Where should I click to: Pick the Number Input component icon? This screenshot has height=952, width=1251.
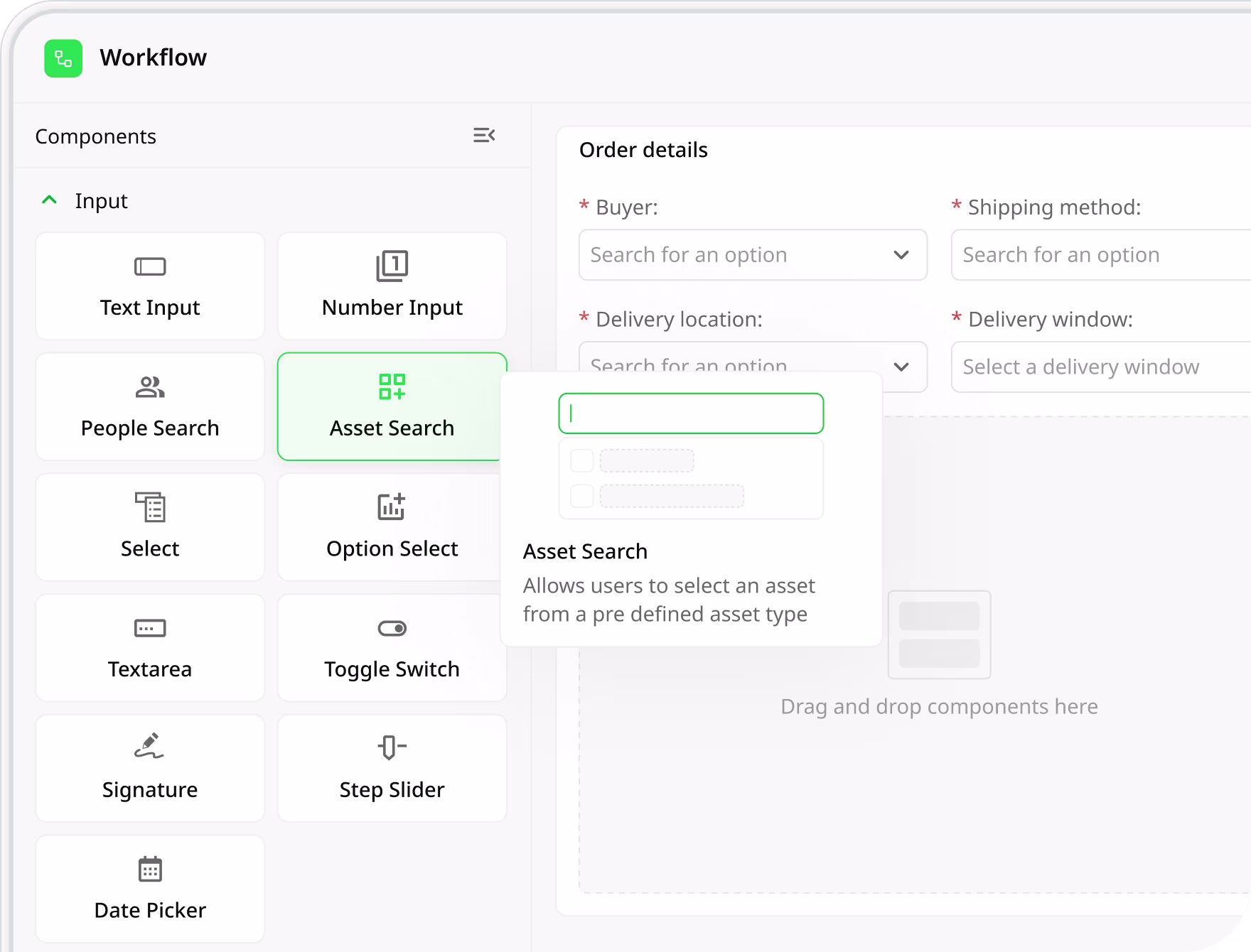click(392, 266)
